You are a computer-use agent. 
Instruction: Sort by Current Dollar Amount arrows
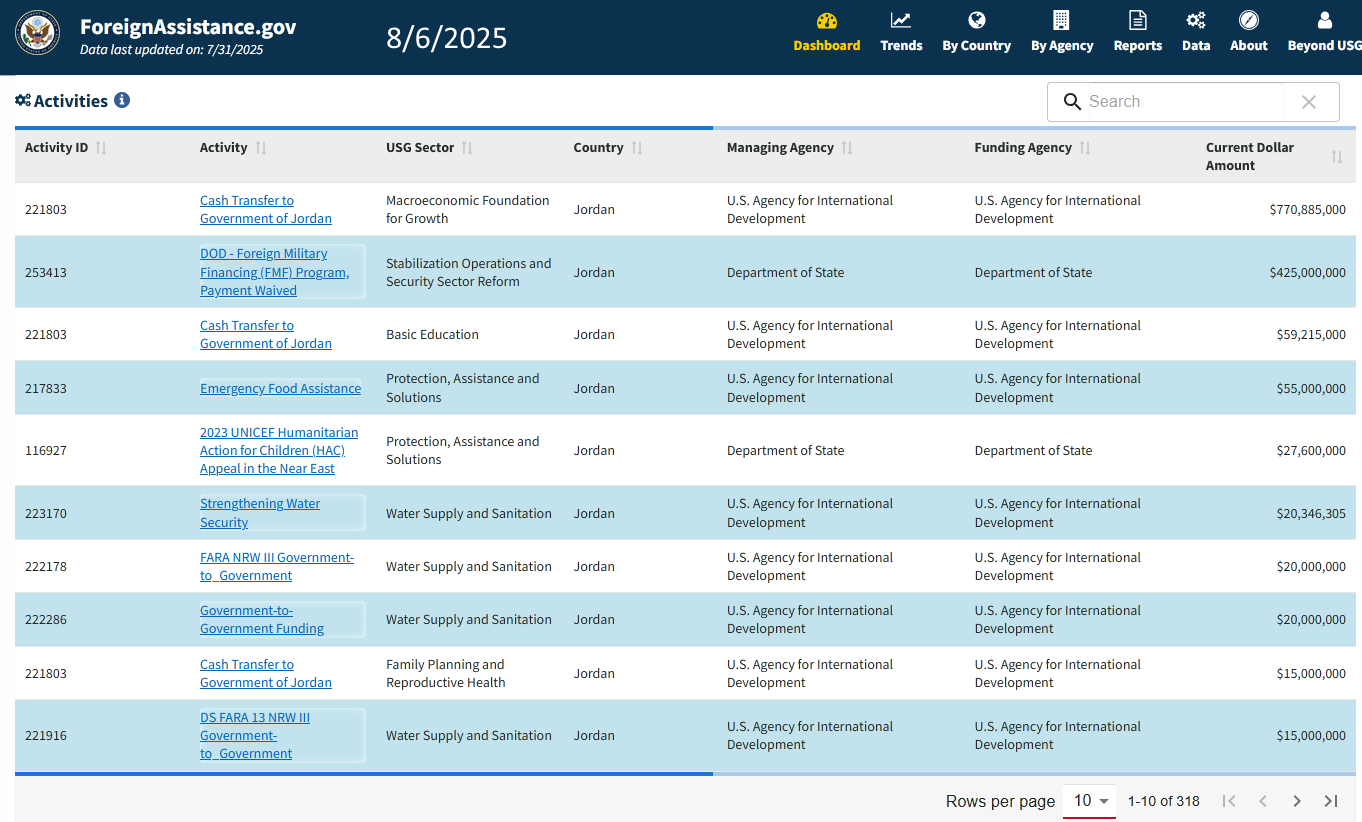1337,157
